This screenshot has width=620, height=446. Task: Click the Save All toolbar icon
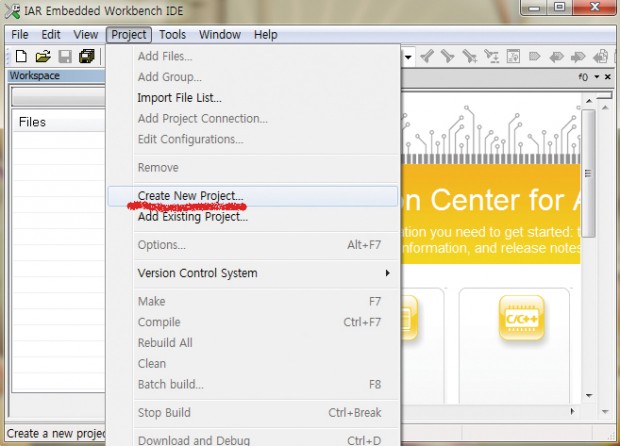87,57
